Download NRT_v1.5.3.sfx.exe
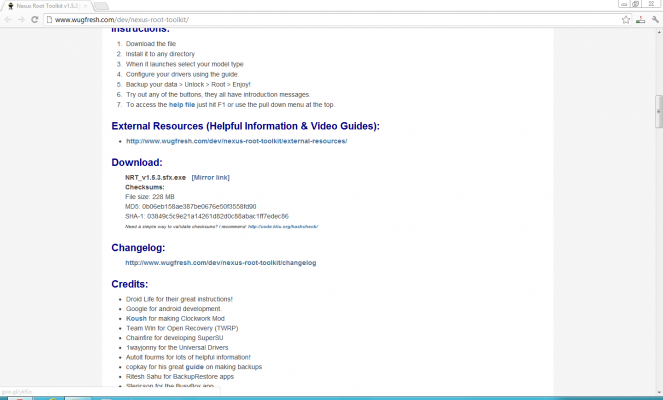663x400 pixels. pyautogui.click(x=155, y=177)
